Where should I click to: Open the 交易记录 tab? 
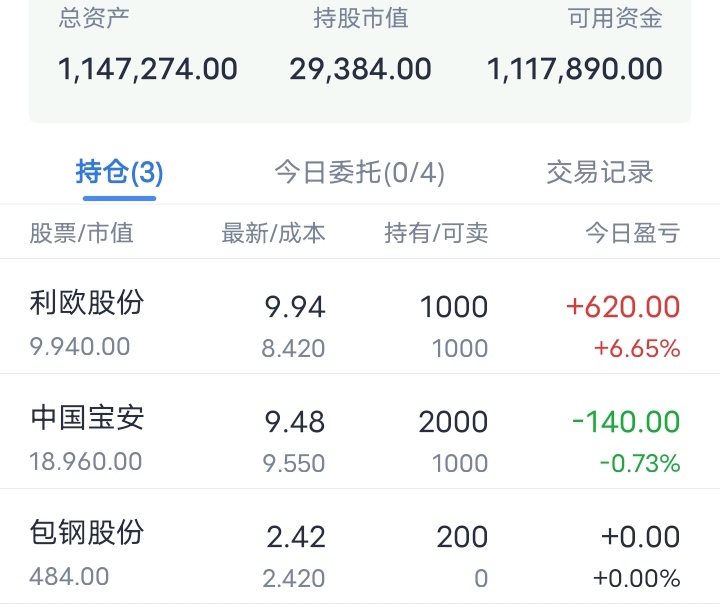coord(600,172)
